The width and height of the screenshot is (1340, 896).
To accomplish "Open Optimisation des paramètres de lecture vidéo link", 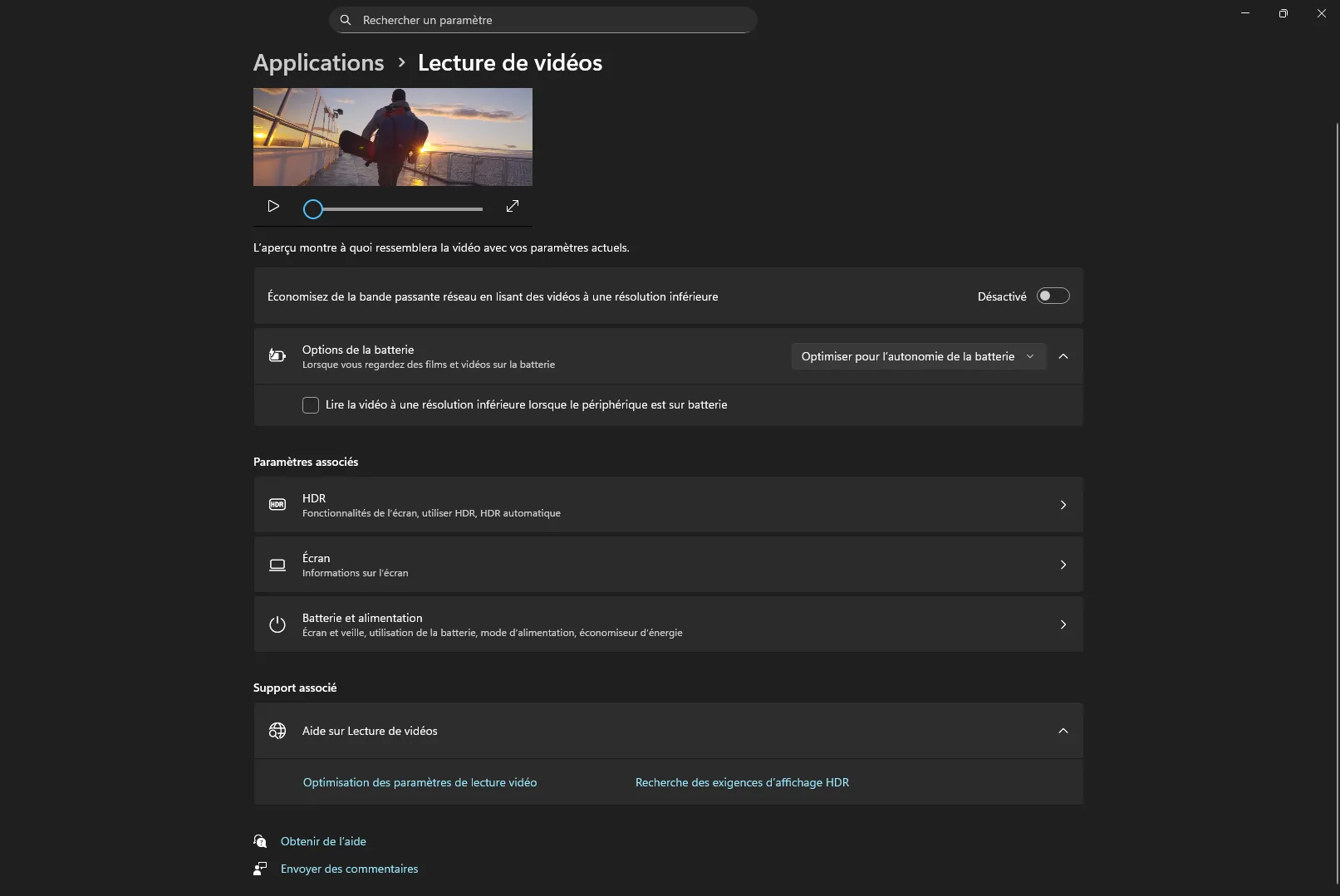I will tap(420, 782).
